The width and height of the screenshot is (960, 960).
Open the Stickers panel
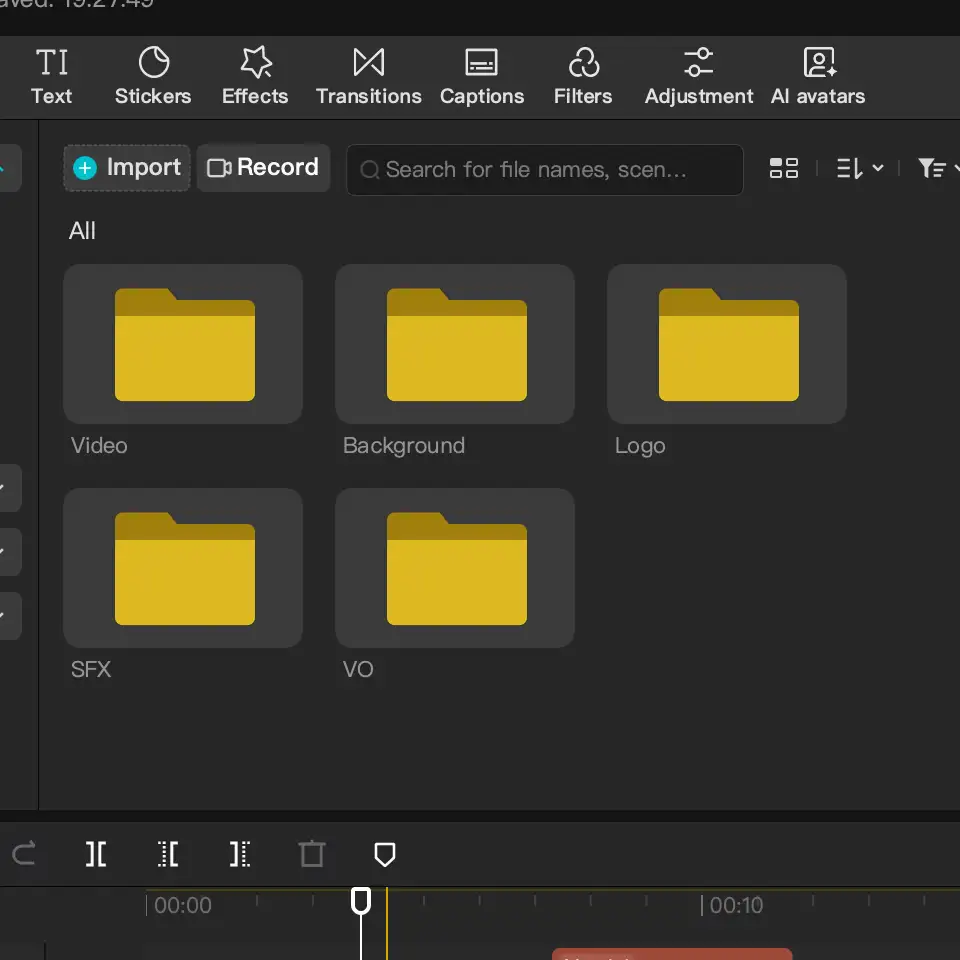point(153,76)
